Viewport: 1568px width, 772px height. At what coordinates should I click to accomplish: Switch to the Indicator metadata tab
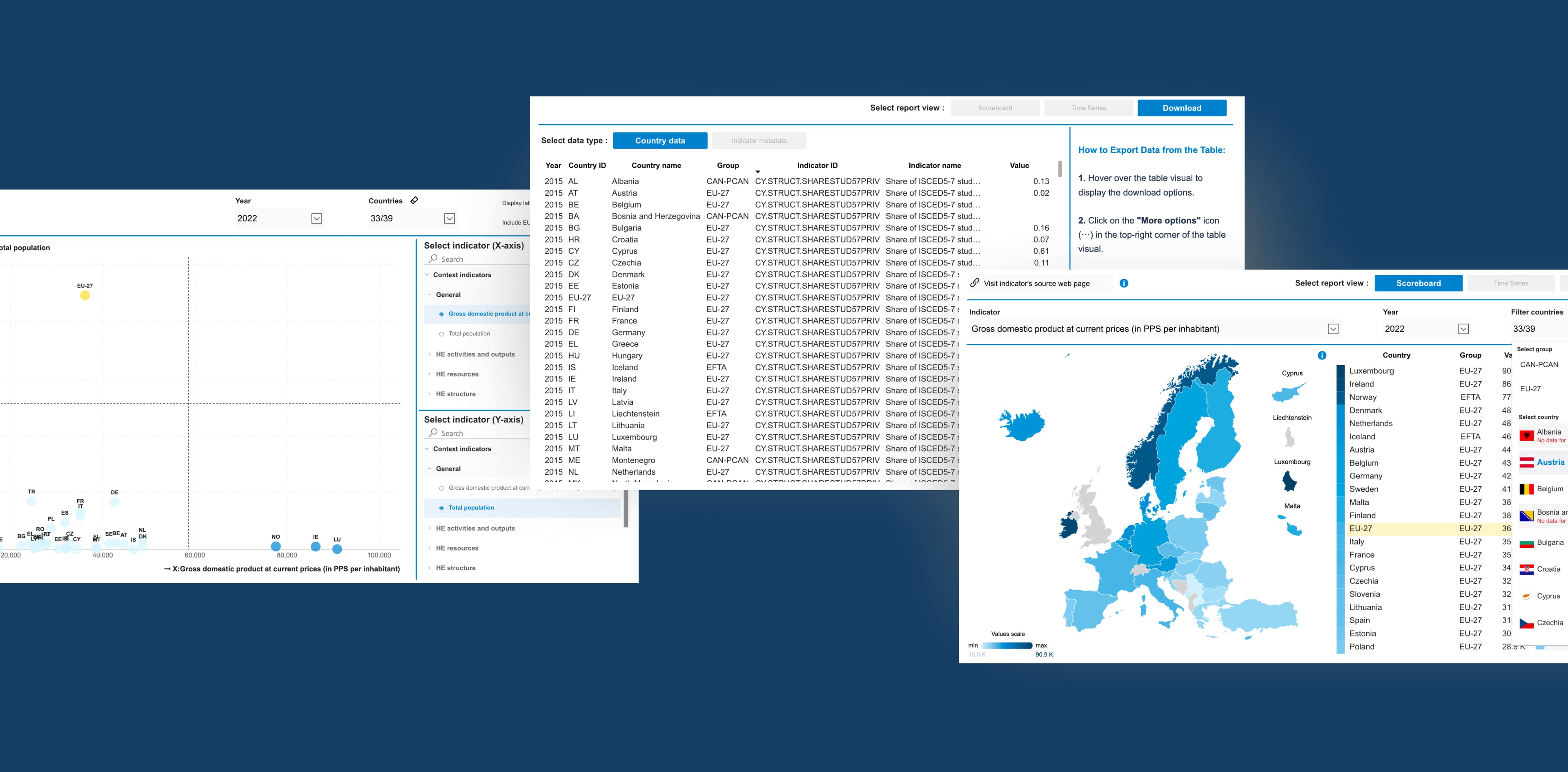pyautogui.click(x=758, y=141)
